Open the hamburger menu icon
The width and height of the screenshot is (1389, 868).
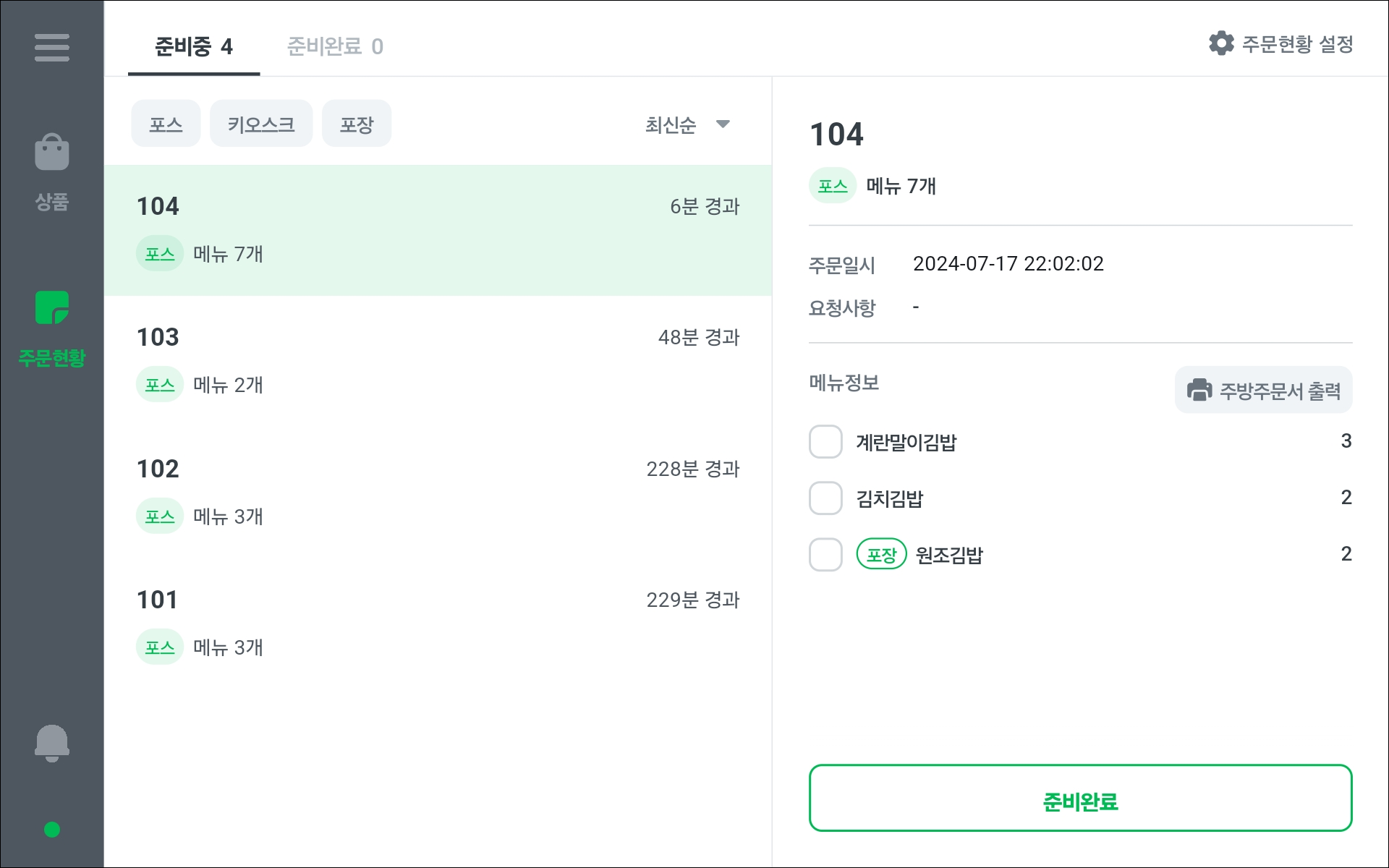[51, 48]
